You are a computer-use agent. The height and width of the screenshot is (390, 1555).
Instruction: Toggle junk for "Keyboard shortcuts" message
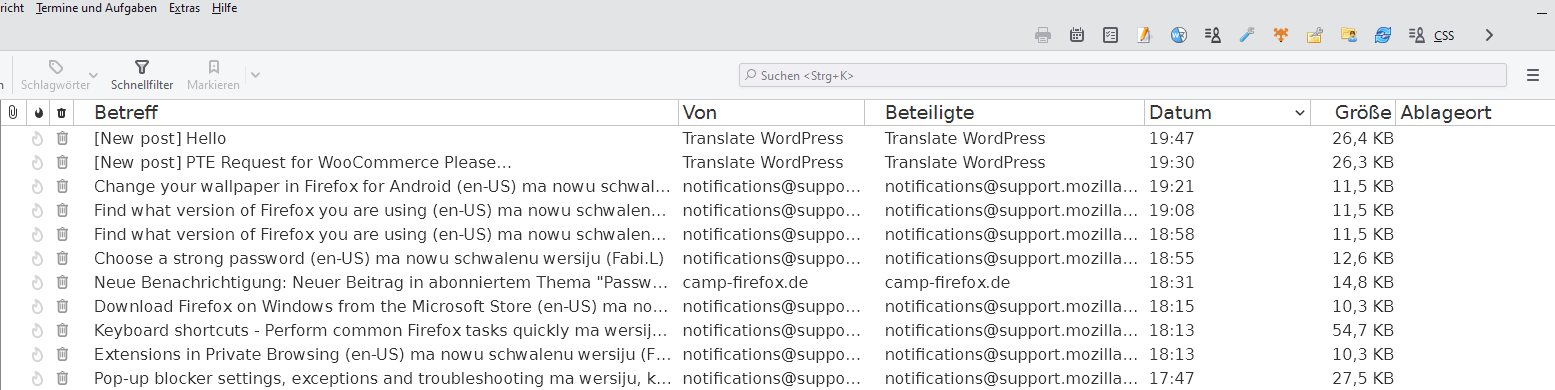click(x=38, y=330)
